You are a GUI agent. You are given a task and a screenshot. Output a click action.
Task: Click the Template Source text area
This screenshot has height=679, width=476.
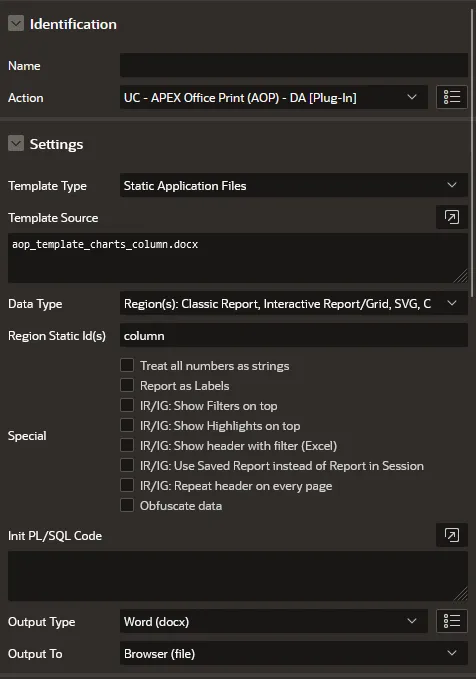[238, 258]
